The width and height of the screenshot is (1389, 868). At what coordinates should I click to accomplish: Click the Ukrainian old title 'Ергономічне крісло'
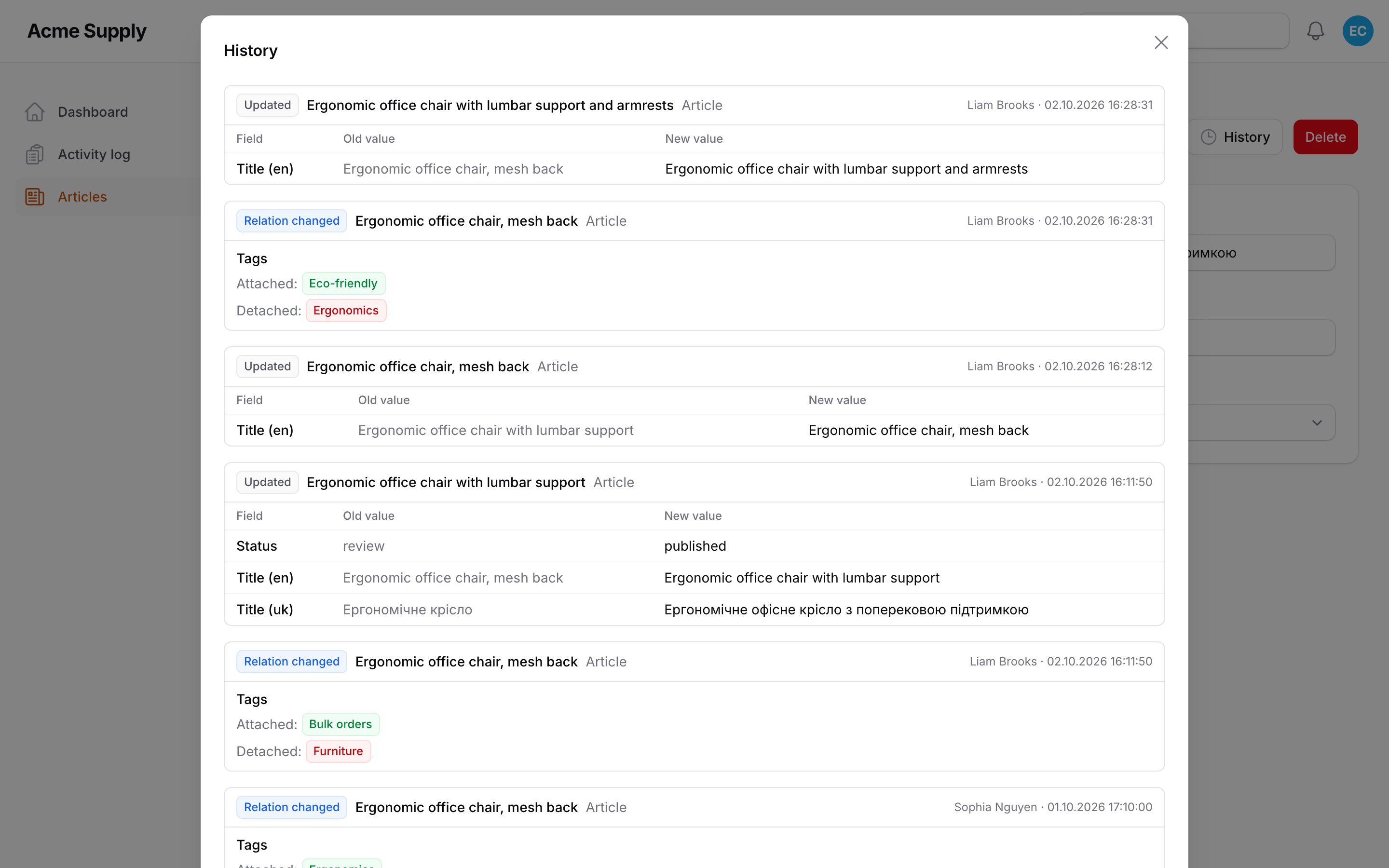pos(408,610)
